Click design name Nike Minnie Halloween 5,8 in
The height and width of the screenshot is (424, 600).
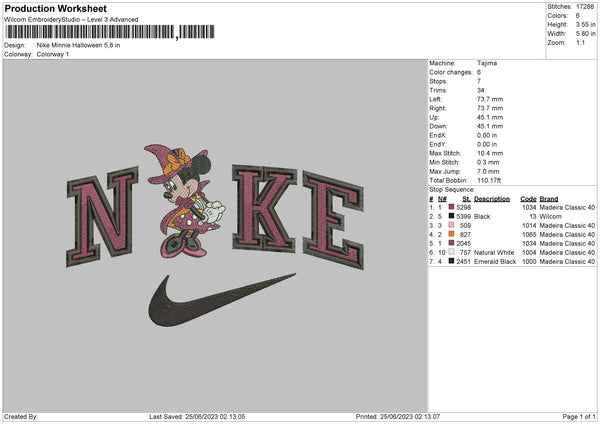click(78, 45)
